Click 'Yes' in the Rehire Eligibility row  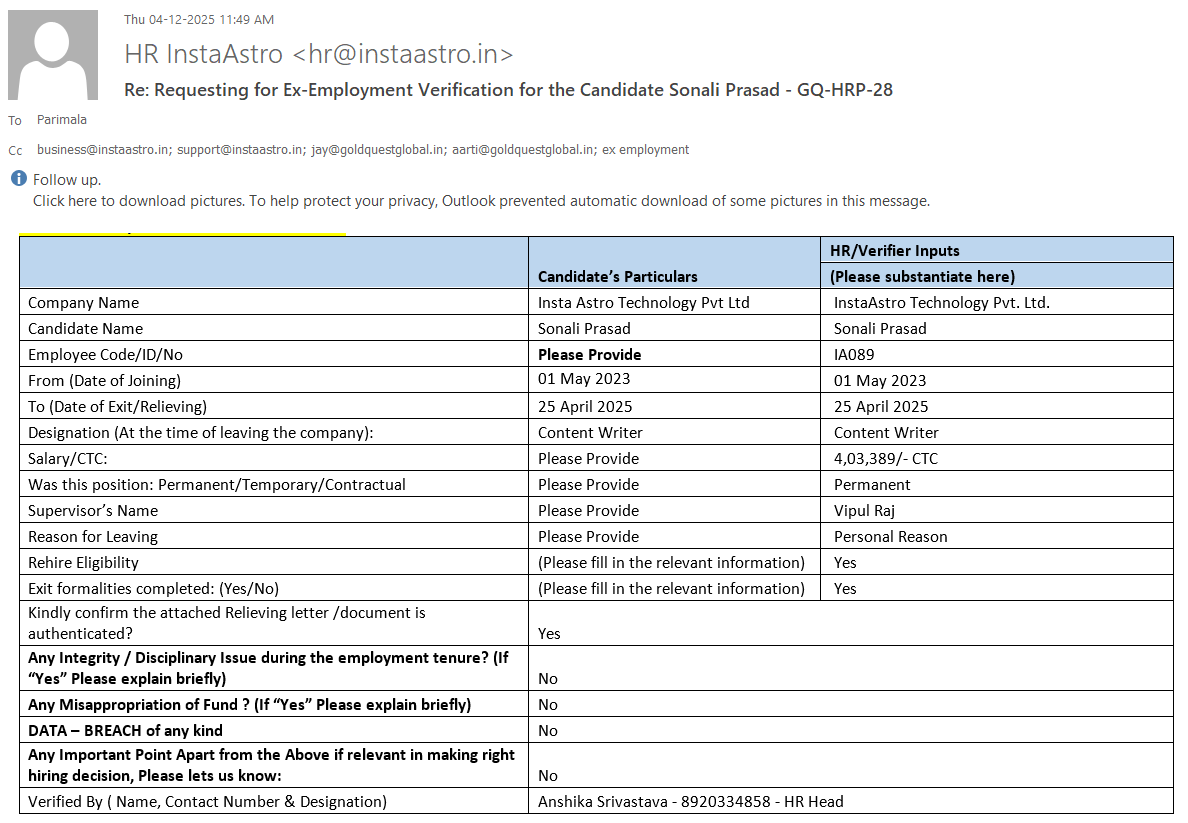pos(845,562)
